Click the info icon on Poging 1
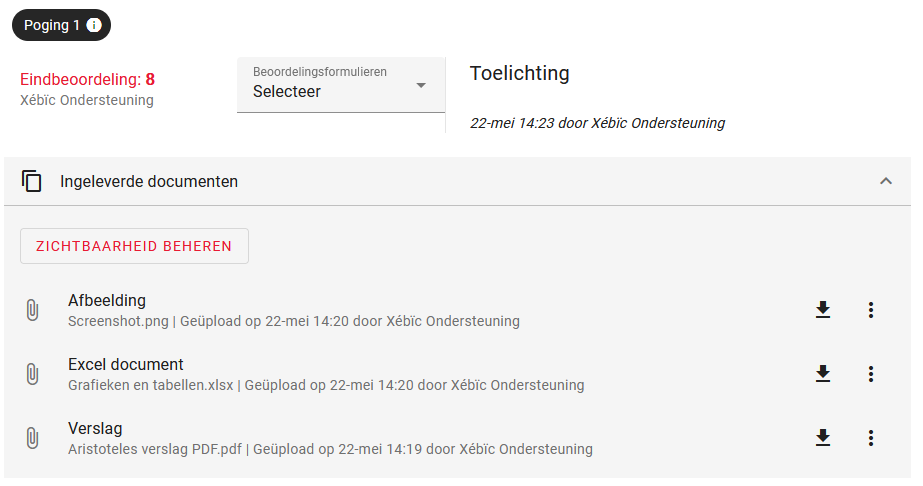This screenshot has width=923, height=486. [94, 25]
